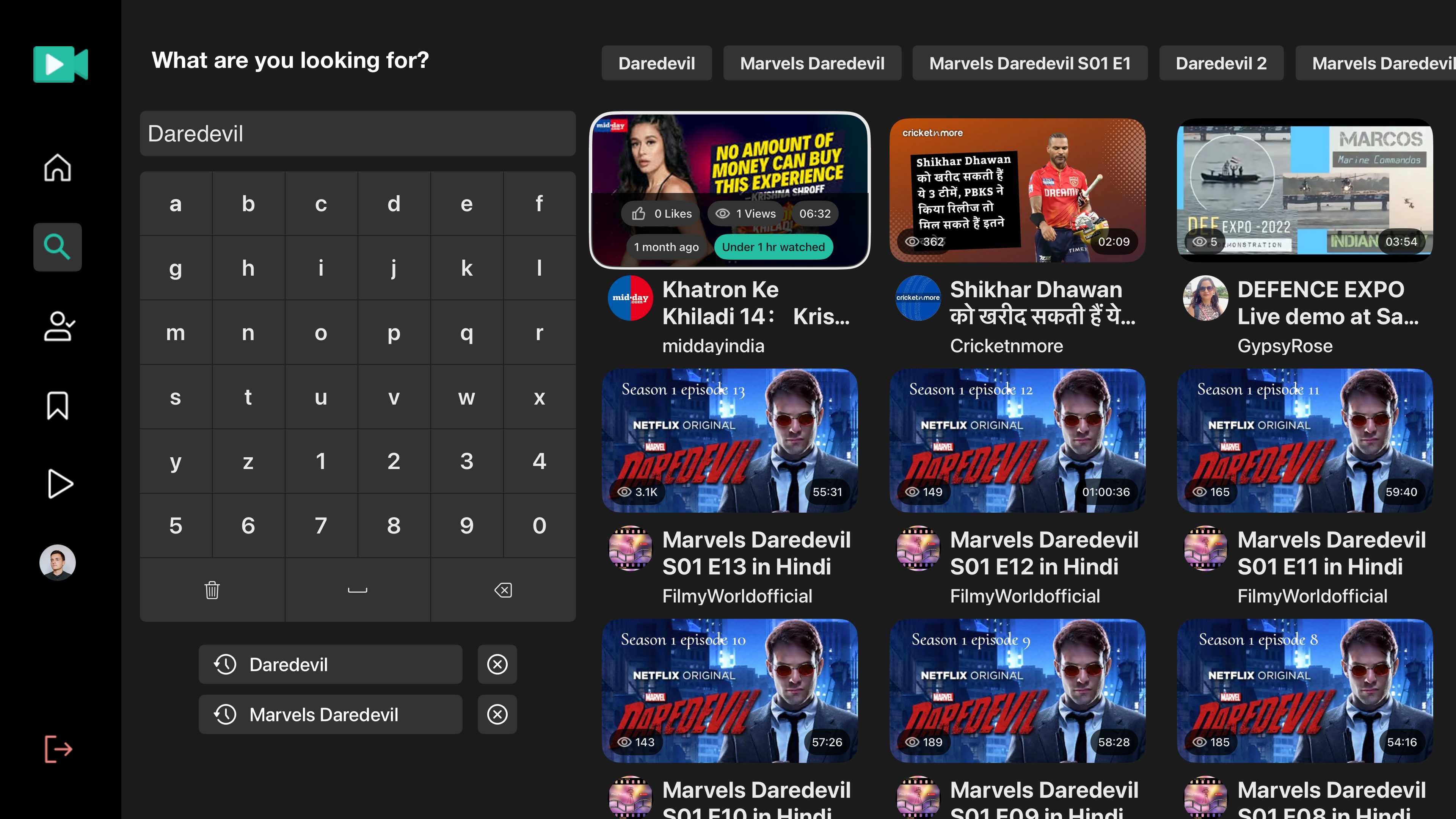Click the 1 Views eye badge
This screenshot has width=1456, height=819.
(745, 213)
